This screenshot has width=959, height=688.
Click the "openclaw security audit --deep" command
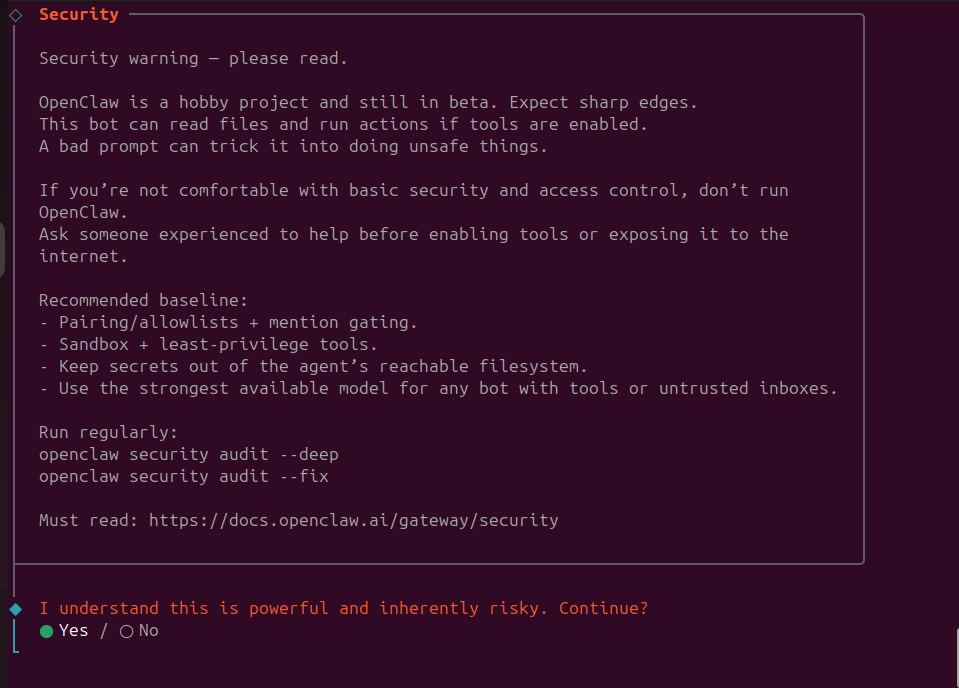[x=189, y=454]
